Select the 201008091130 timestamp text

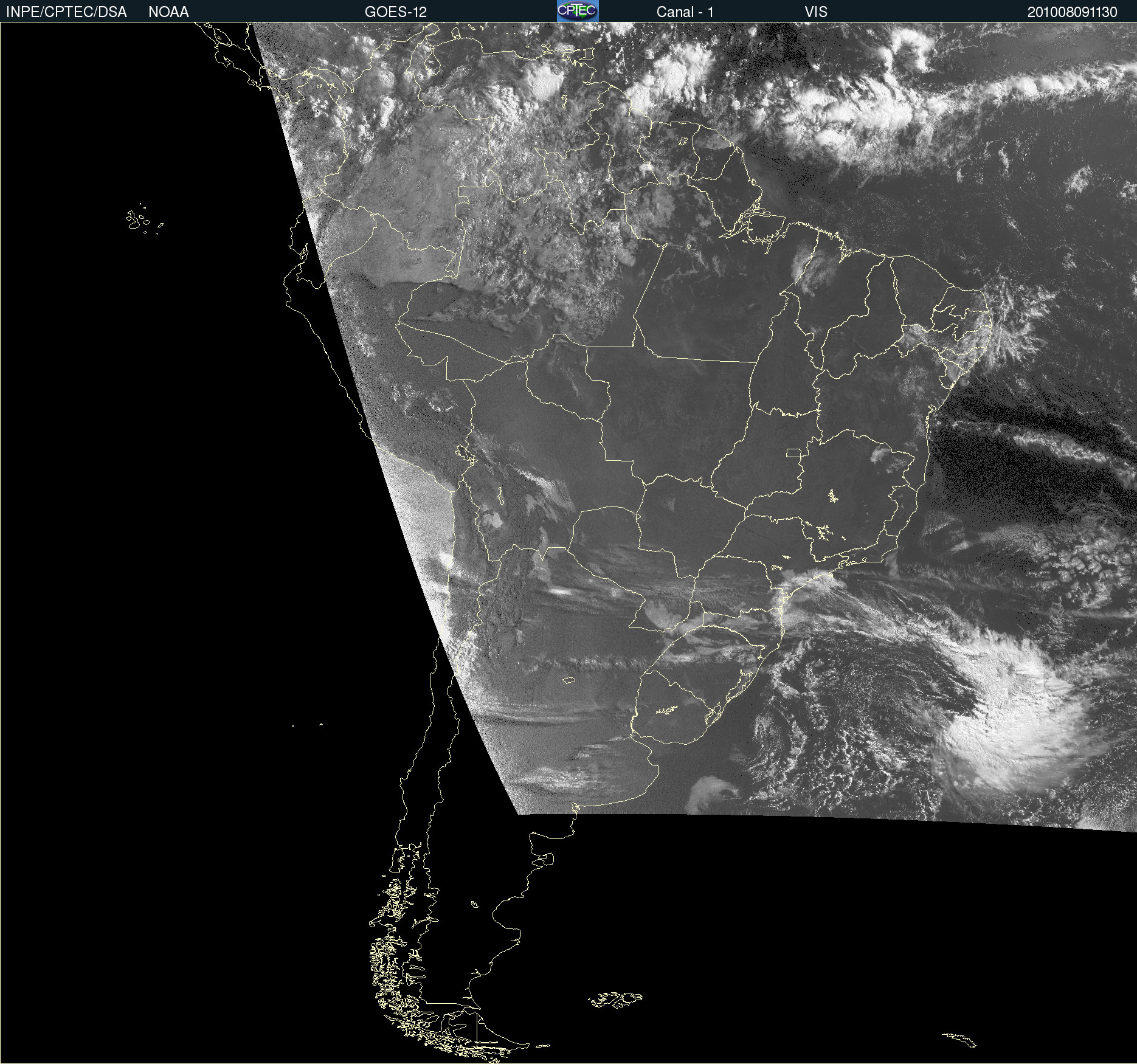(x=1073, y=12)
